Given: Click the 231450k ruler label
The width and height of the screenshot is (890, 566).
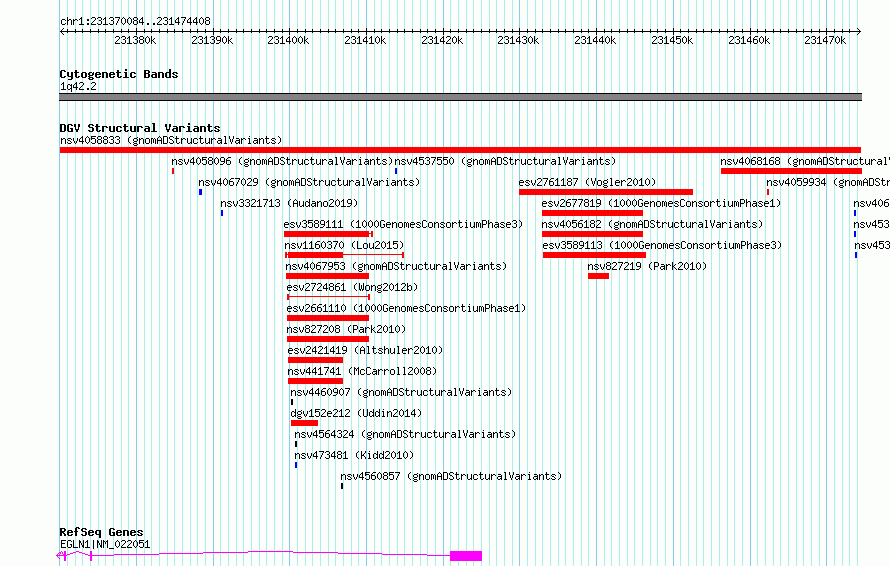Looking at the screenshot, I should [x=672, y=40].
